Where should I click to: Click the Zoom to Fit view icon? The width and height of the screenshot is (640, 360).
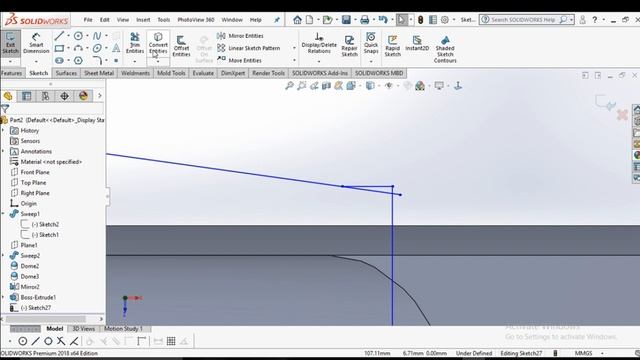pos(289,86)
